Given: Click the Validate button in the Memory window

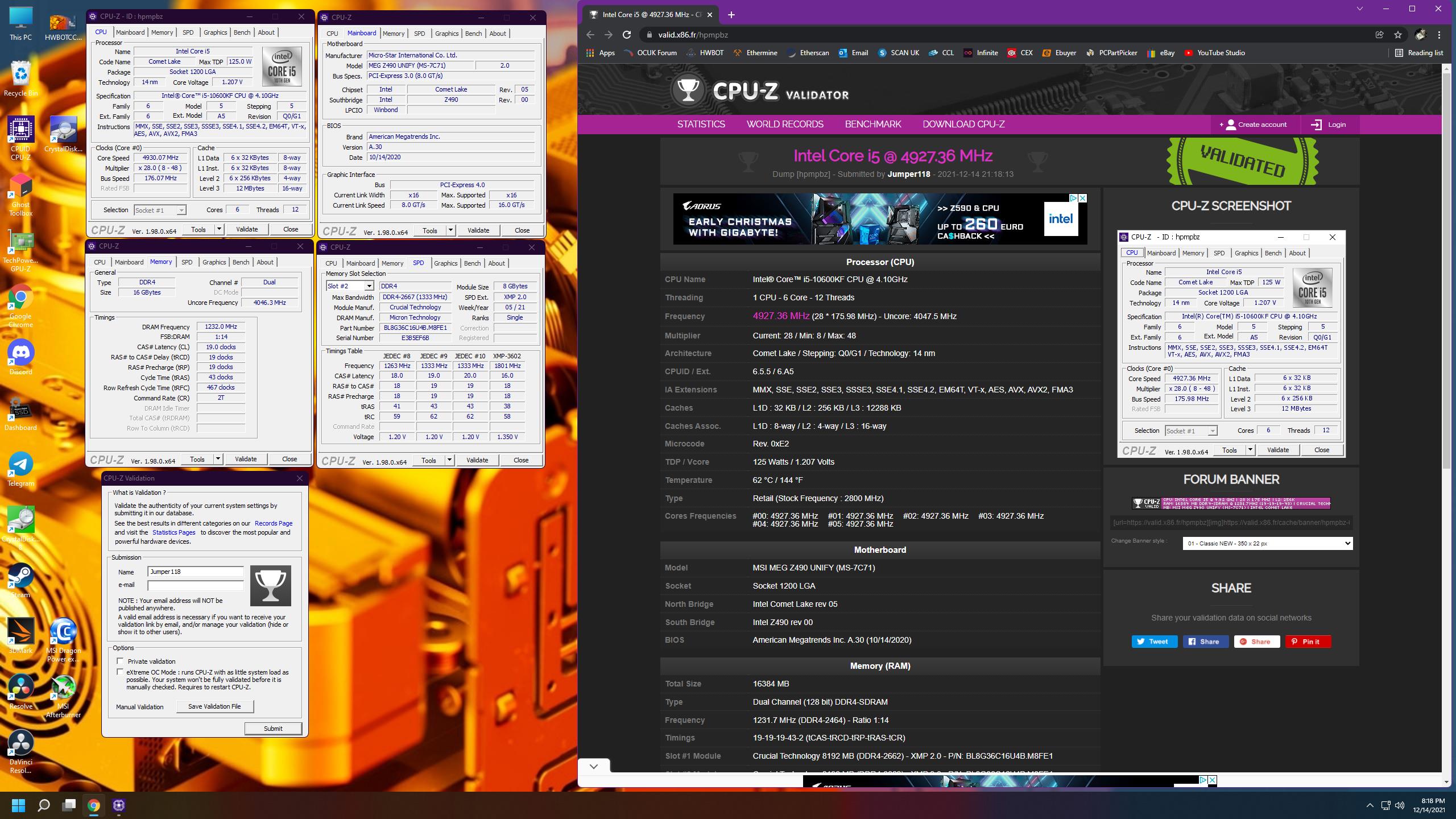Looking at the screenshot, I should [x=246, y=459].
